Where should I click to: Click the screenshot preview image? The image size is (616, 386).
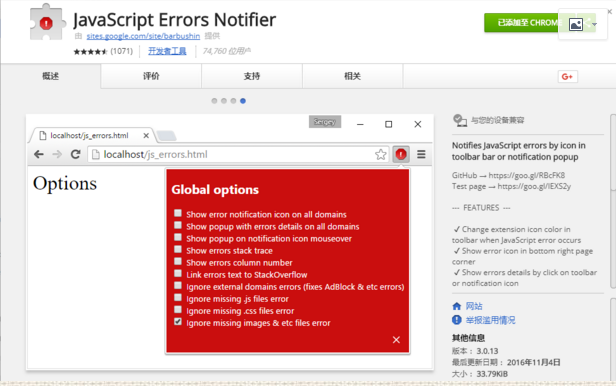pyautogui.click(x=230, y=242)
